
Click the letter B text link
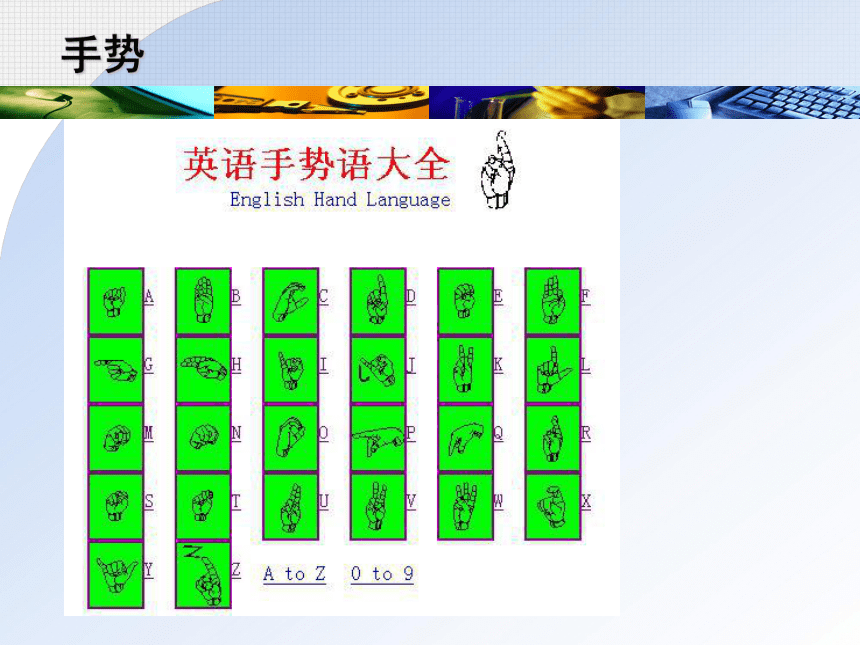pyautogui.click(x=236, y=297)
